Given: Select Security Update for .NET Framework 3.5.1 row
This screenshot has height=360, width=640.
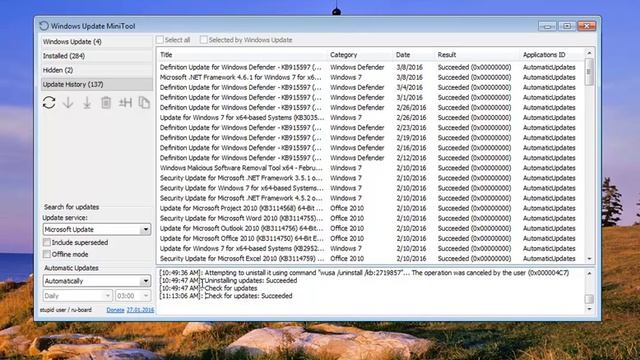Looking at the screenshot, I should click(x=371, y=178).
